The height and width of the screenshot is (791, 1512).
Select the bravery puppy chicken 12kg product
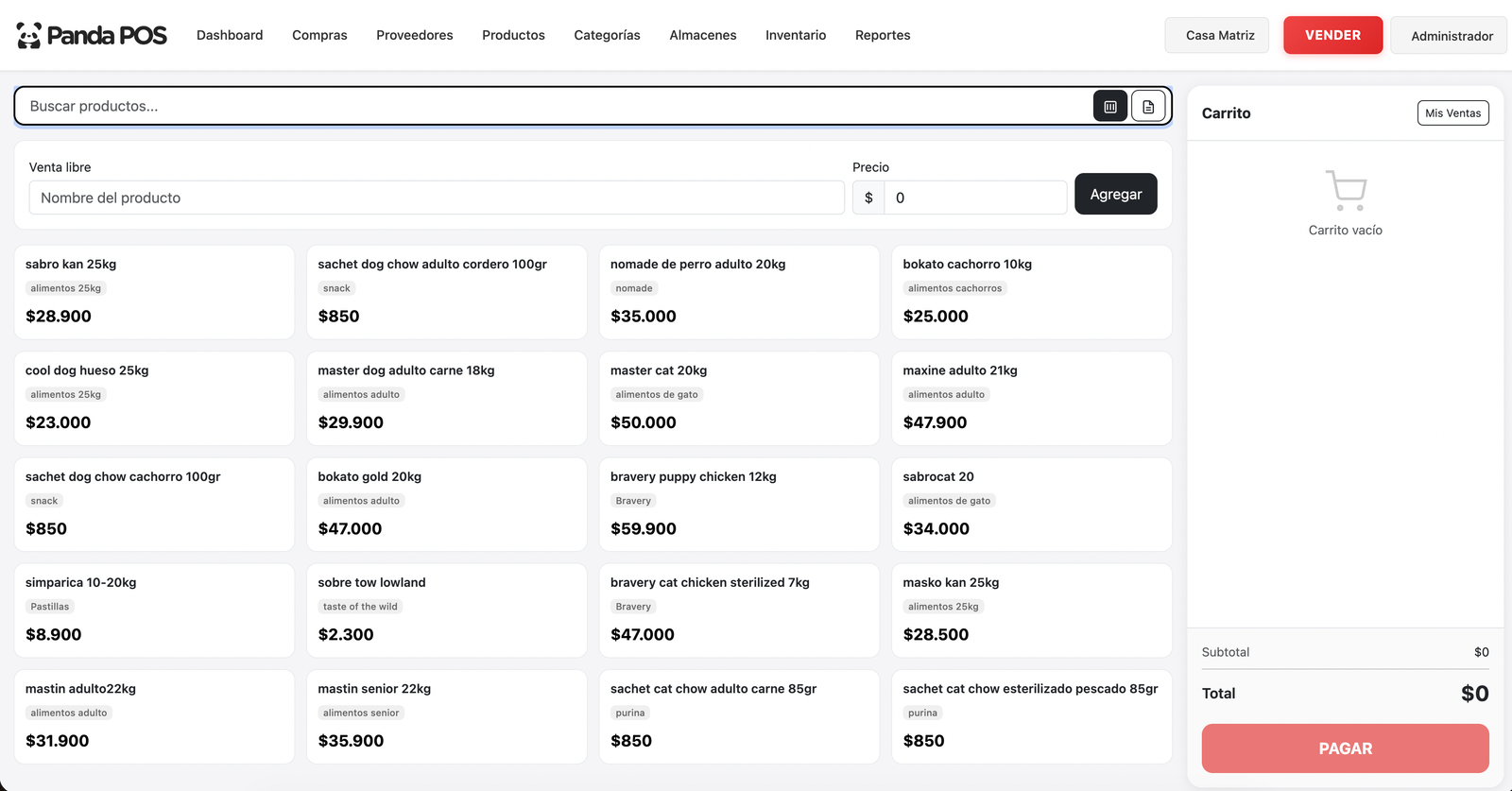pos(739,505)
